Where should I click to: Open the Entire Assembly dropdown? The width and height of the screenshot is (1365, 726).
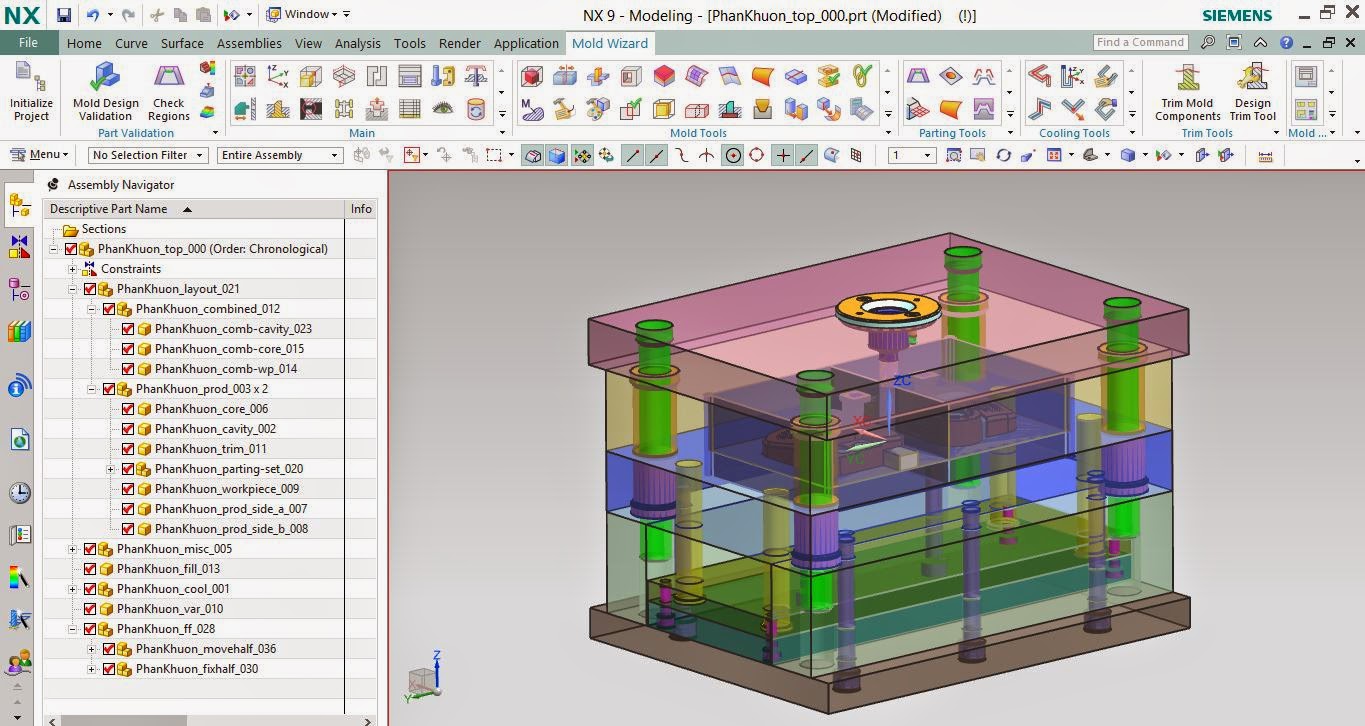coord(279,155)
